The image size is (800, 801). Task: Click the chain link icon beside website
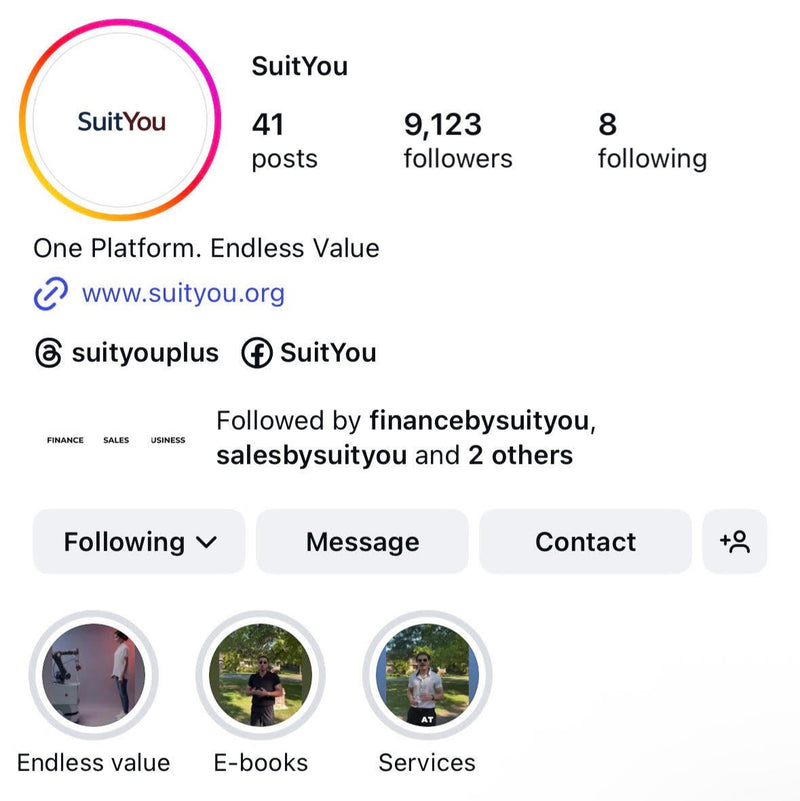pyautogui.click(x=50, y=294)
